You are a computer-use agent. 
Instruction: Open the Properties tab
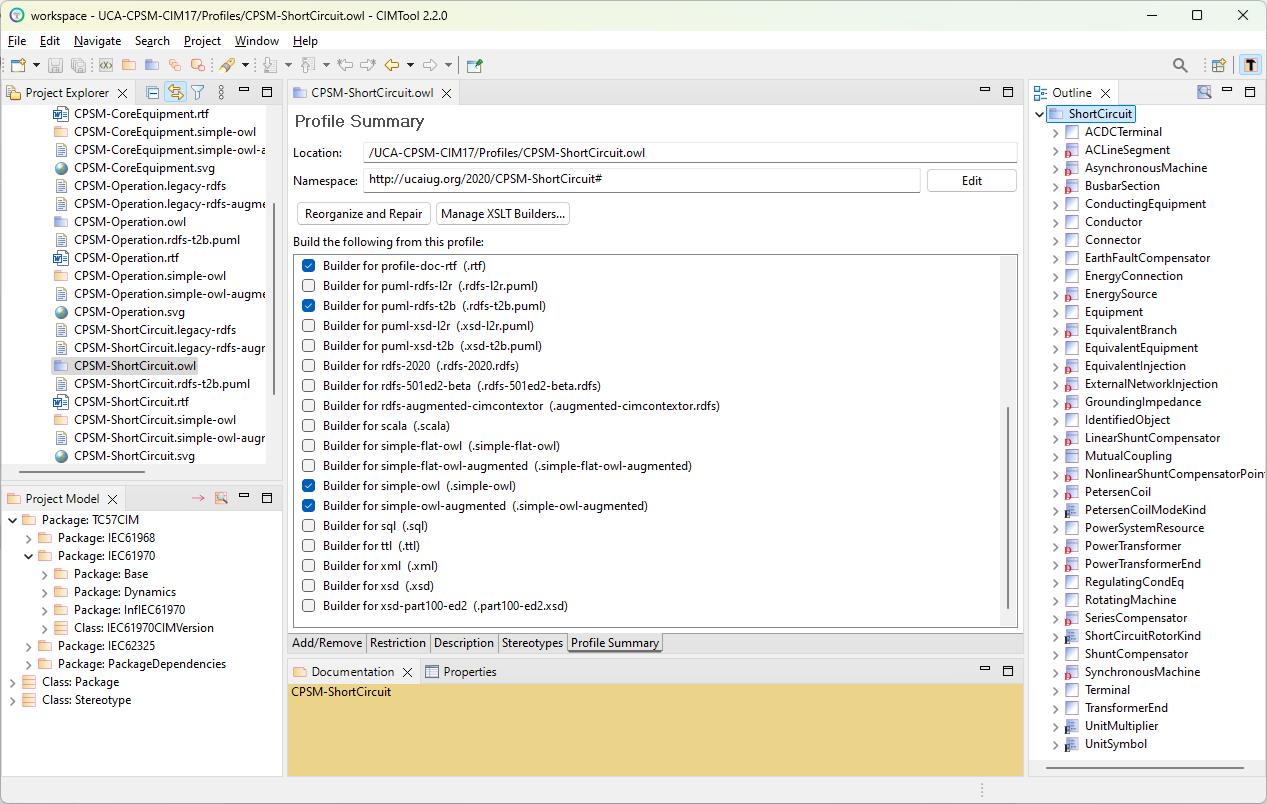(461, 672)
